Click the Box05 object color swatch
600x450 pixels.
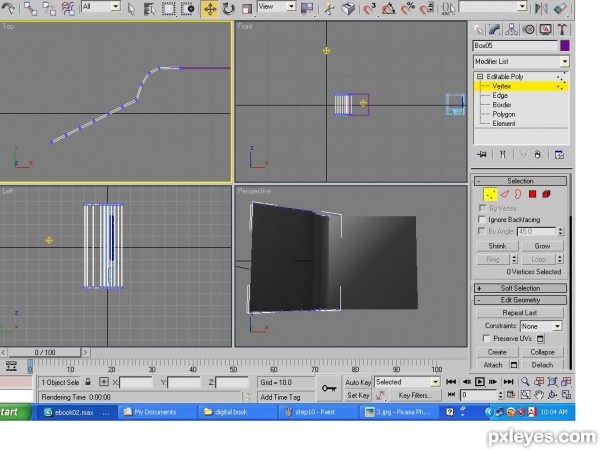[x=565, y=46]
